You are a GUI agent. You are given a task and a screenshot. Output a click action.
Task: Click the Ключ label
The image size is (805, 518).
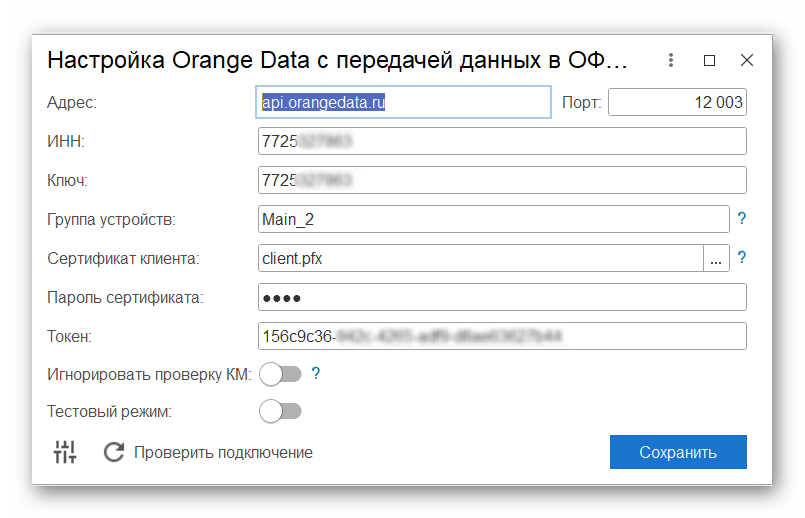pyautogui.click(x=67, y=180)
